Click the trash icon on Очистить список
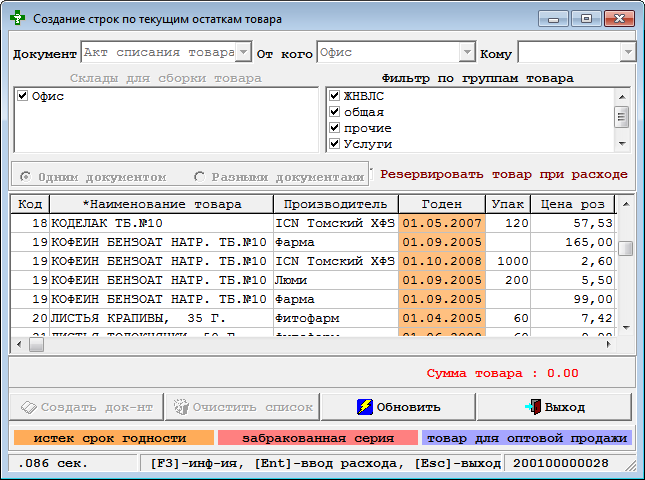The width and height of the screenshot is (645, 480). coord(180,407)
